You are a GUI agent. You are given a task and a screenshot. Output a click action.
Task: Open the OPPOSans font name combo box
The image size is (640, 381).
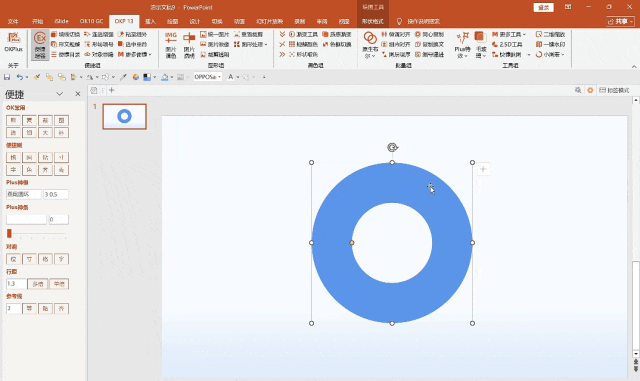click(208, 77)
